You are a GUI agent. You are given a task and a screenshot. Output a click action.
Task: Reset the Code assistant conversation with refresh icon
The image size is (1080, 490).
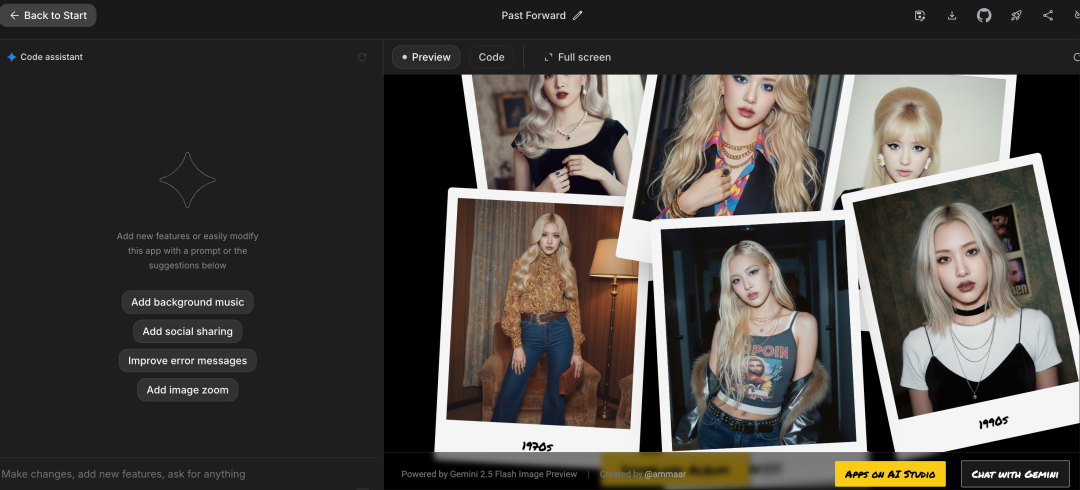[362, 57]
